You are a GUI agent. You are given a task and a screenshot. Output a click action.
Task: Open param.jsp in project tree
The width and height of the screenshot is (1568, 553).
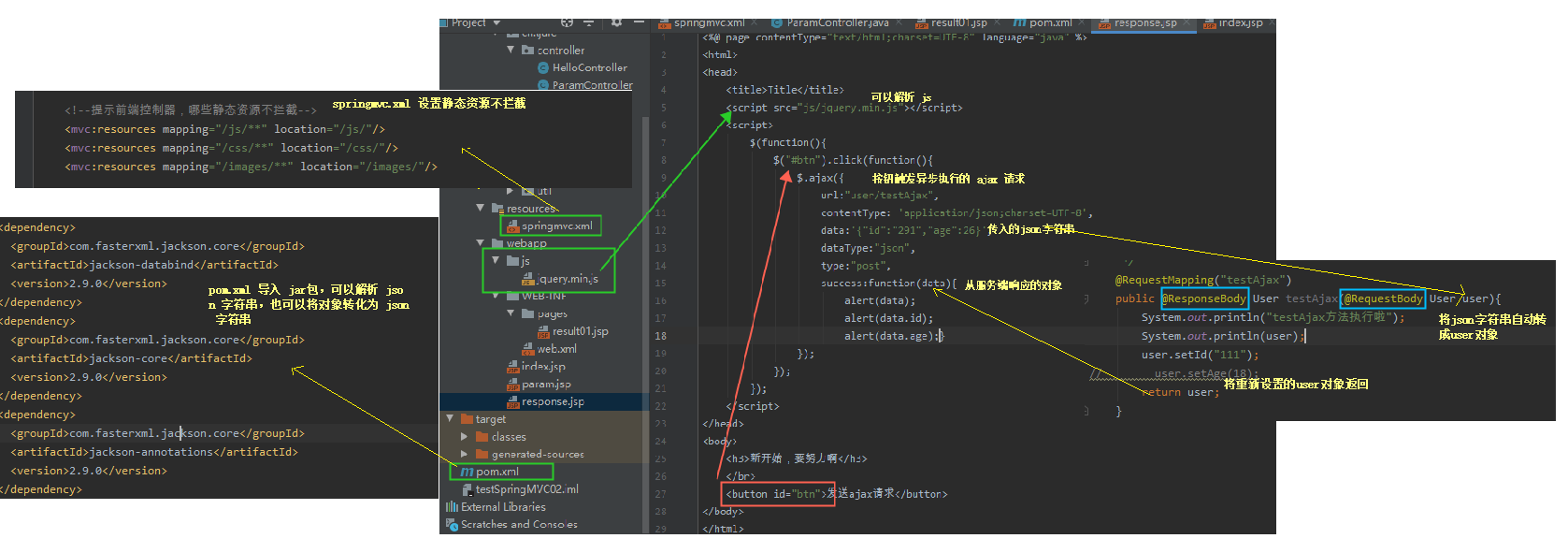(x=546, y=384)
